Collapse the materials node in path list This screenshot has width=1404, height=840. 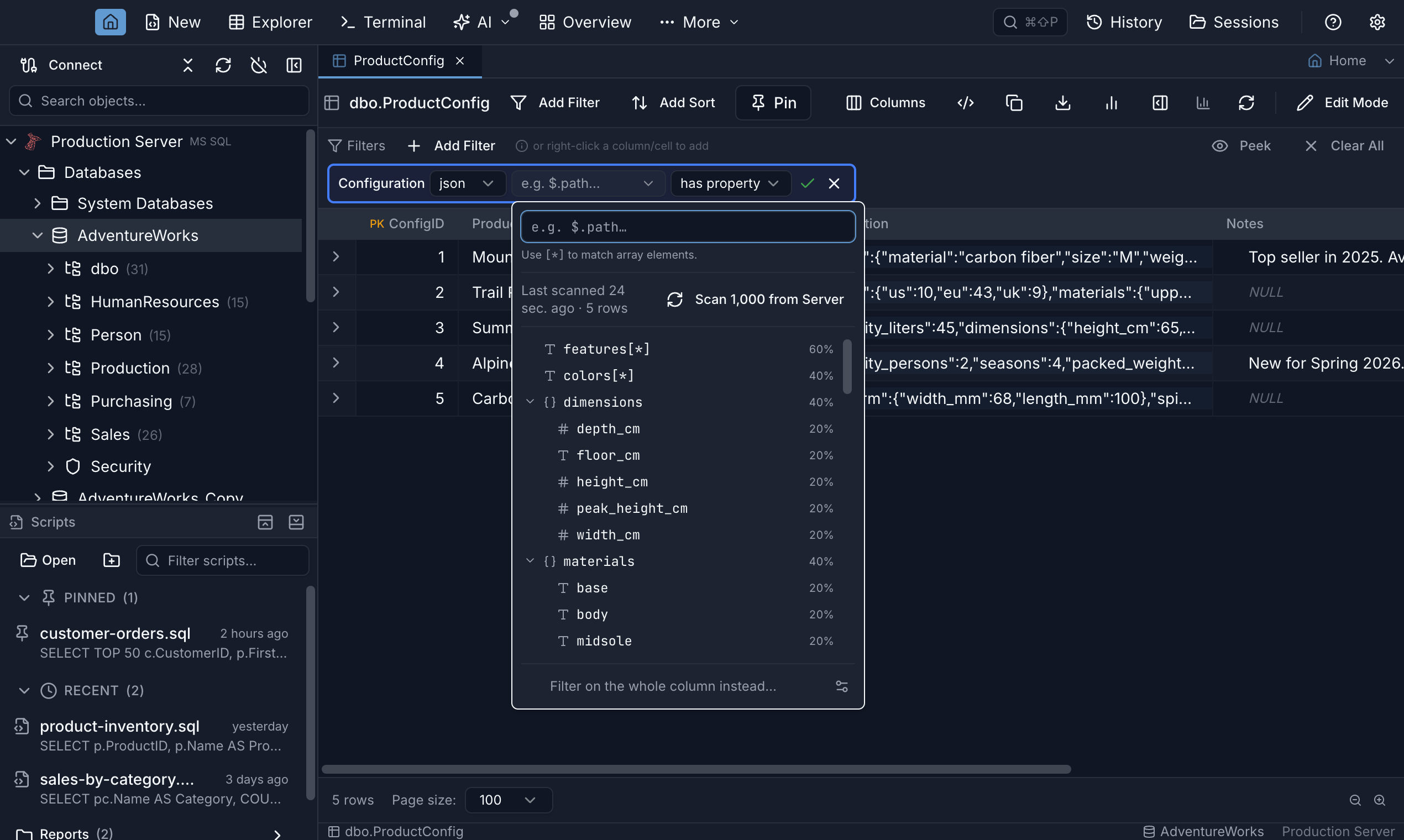click(x=530, y=561)
